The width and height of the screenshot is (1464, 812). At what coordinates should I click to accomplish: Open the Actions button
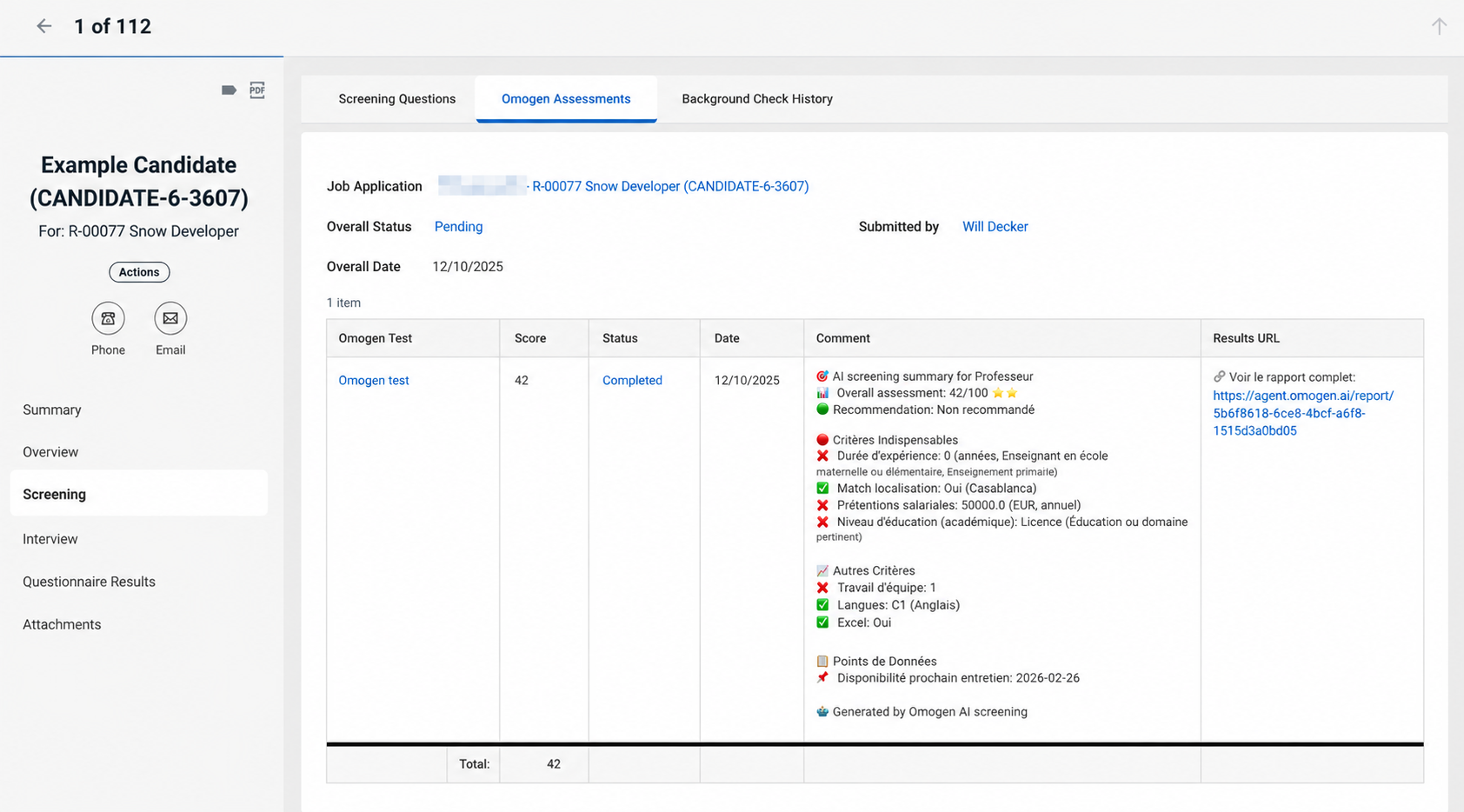point(139,272)
